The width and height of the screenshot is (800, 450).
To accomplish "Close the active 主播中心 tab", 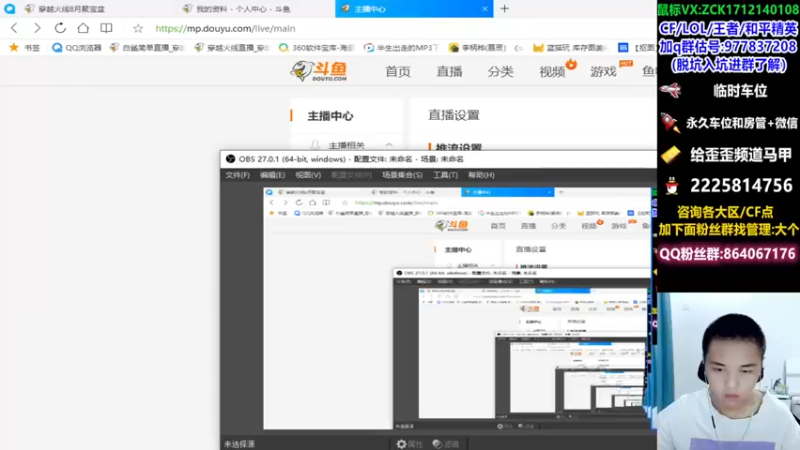I will [x=485, y=9].
